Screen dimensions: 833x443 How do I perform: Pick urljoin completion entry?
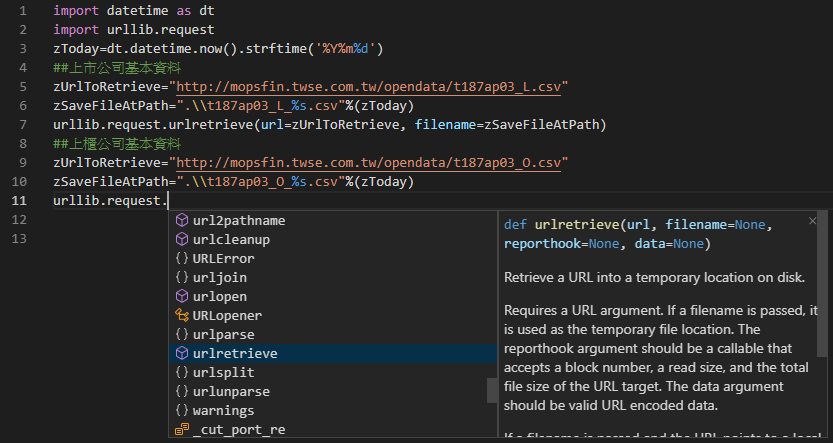click(x=333, y=277)
